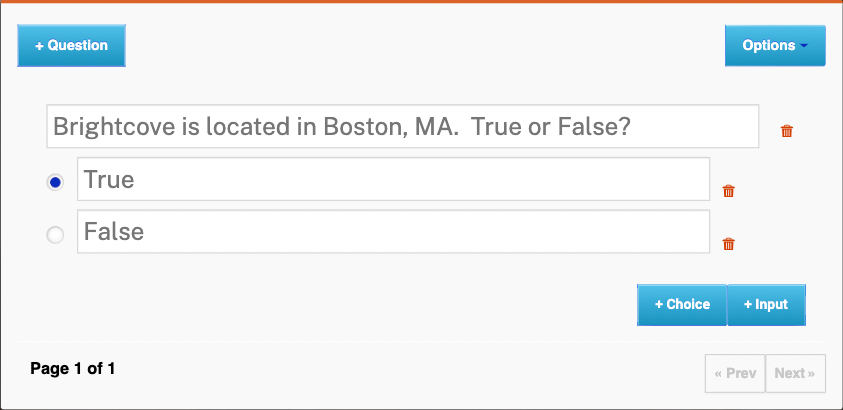This screenshot has height=410, width=843.
Task: Click the plus sign on Question button
Action: pos(40,46)
